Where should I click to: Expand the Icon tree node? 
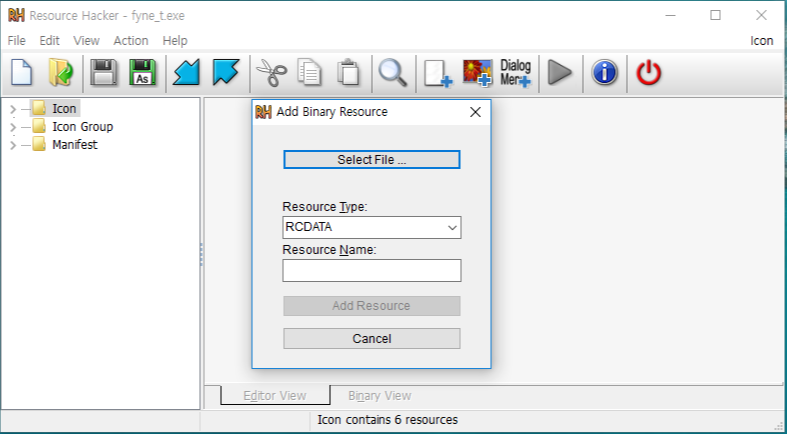tap(13, 109)
